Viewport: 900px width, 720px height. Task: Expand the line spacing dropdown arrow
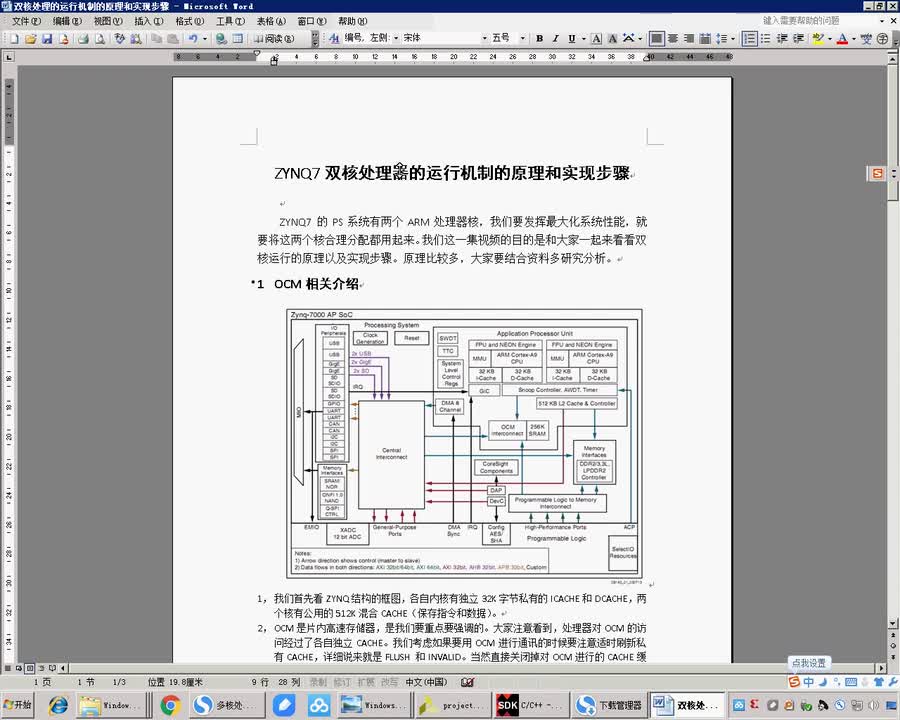(x=733, y=38)
